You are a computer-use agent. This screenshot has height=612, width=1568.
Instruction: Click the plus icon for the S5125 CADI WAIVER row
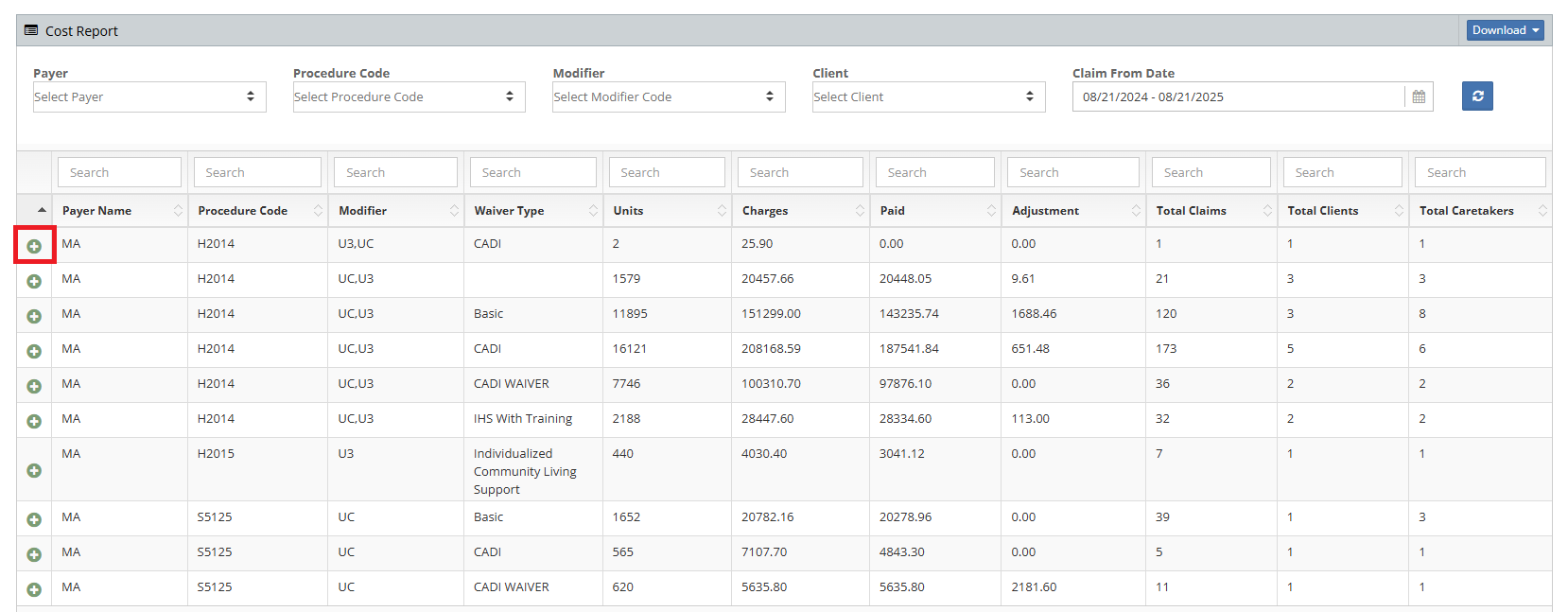pos(34,589)
